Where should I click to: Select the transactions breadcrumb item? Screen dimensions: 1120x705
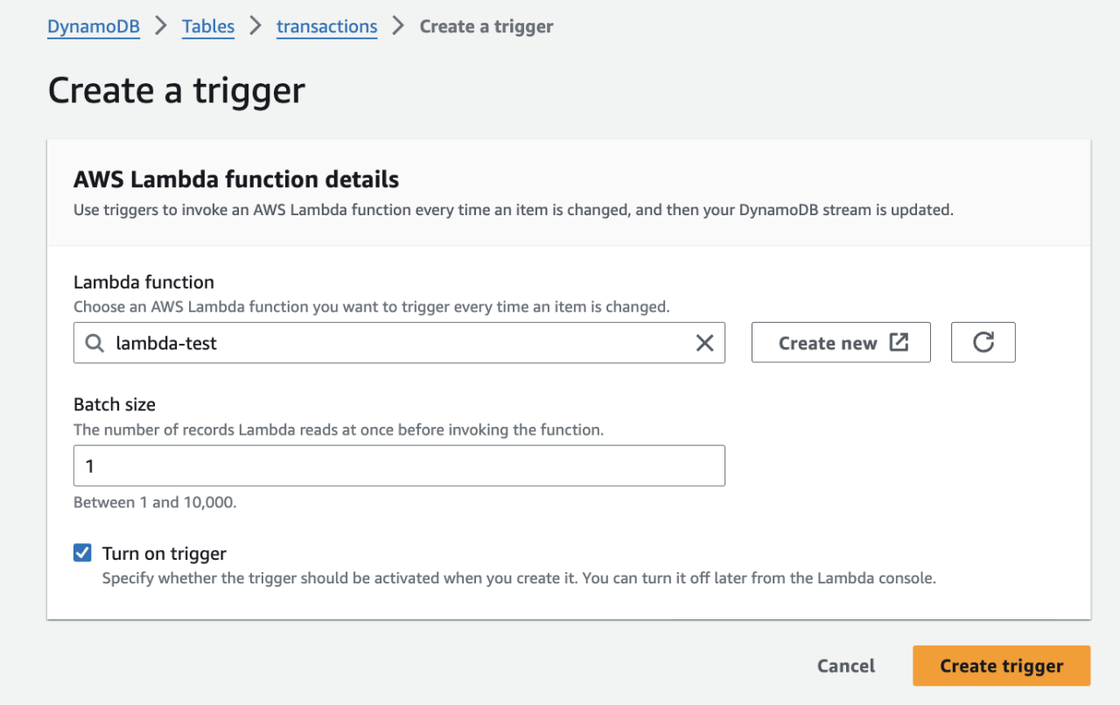point(326,27)
